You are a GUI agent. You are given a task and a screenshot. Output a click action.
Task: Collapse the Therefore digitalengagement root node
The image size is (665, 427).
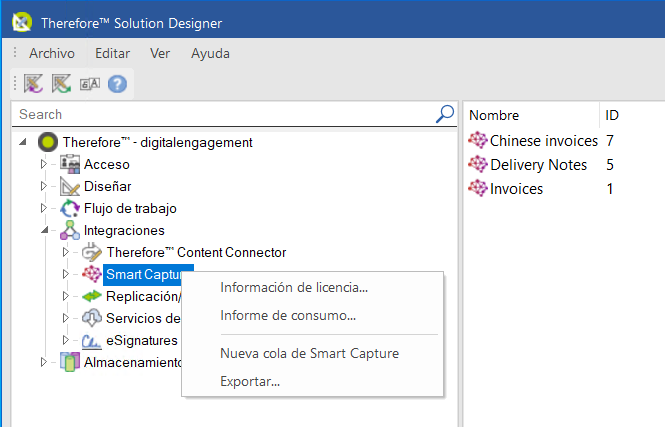[23, 142]
